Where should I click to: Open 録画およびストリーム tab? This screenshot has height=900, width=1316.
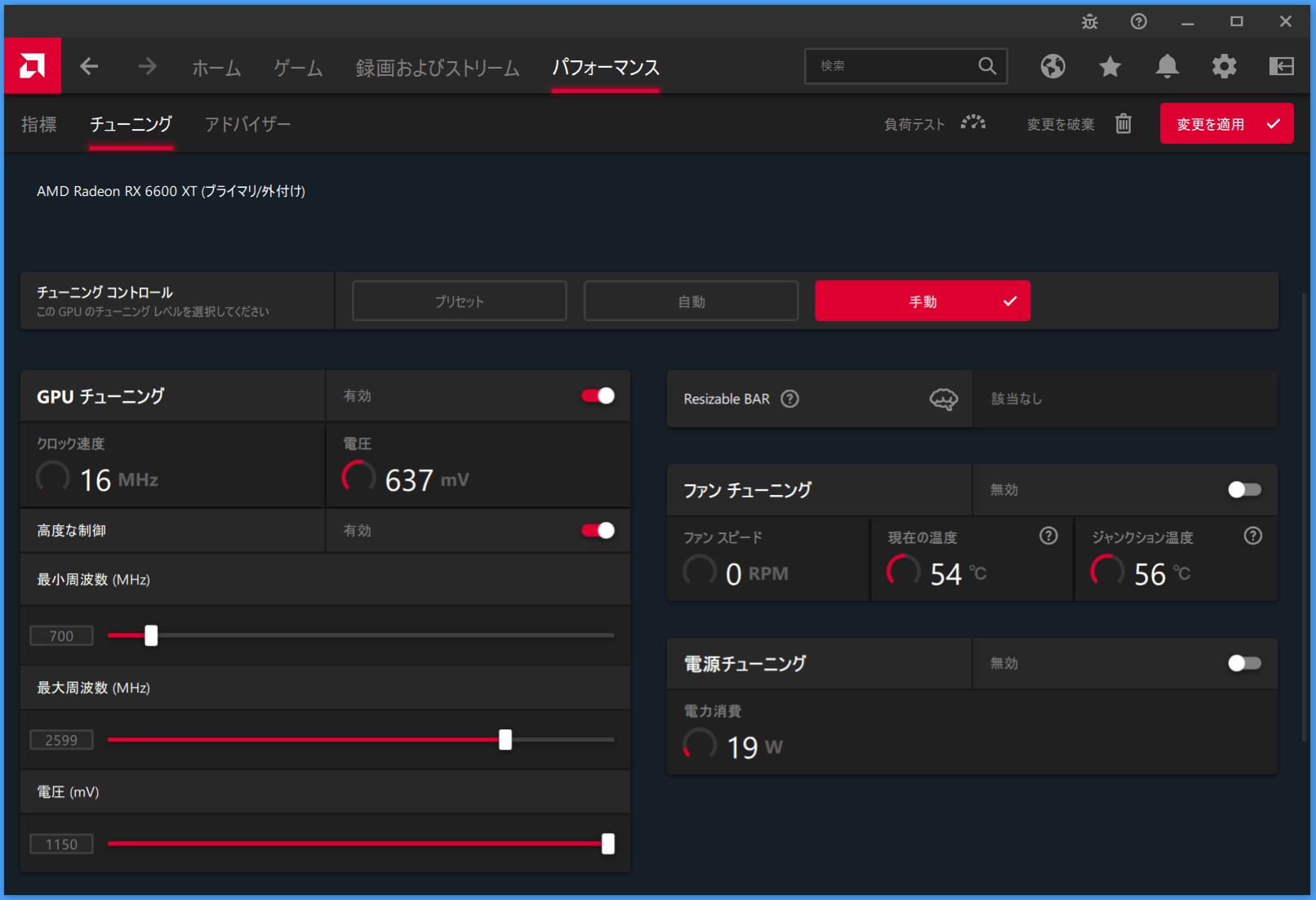click(x=438, y=68)
